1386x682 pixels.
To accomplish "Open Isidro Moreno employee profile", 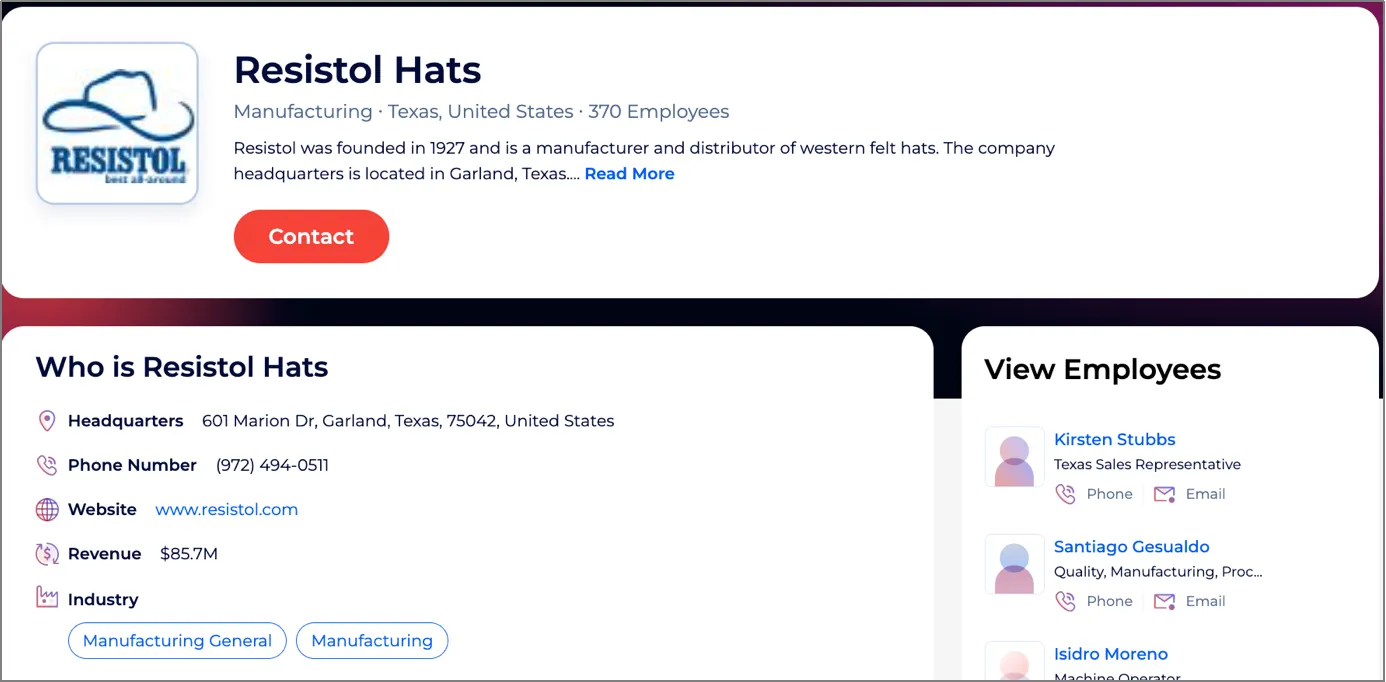I will coord(1110,654).
